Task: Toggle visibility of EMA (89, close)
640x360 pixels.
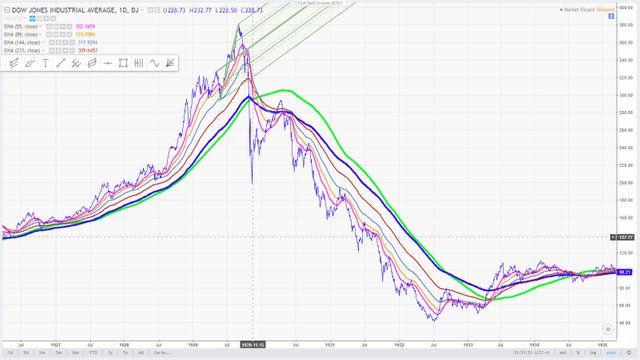Action: pos(49,34)
